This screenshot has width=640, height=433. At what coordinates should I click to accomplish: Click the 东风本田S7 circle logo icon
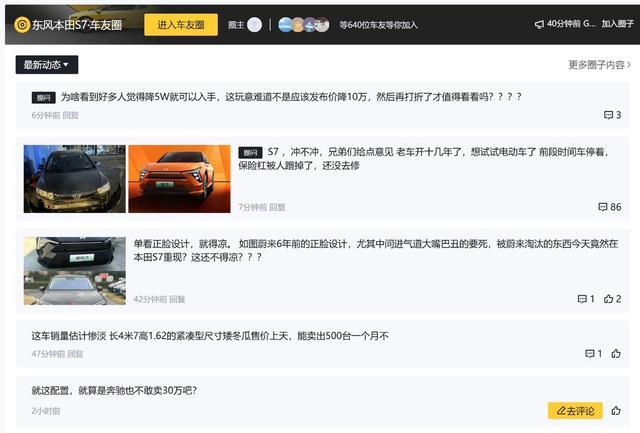point(22,25)
